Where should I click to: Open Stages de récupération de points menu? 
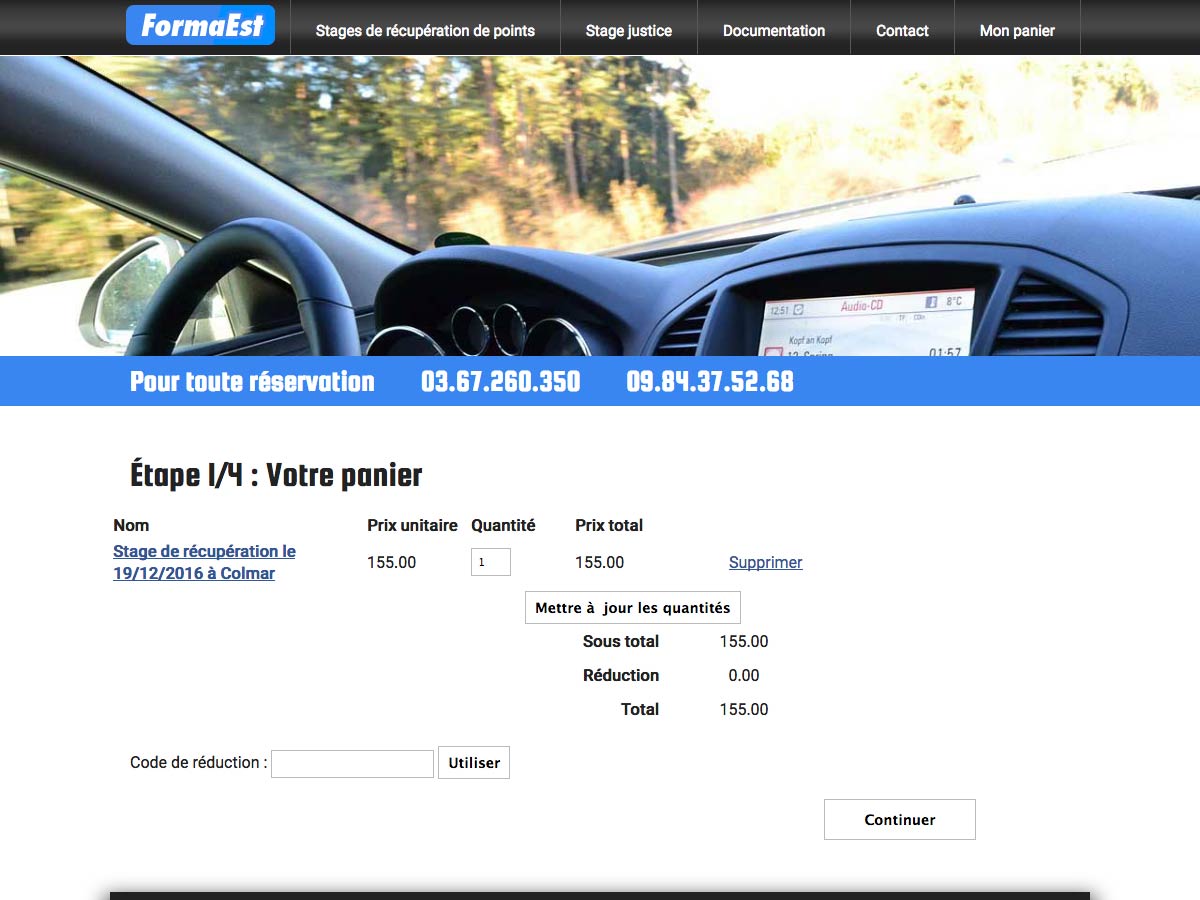click(425, 30)
